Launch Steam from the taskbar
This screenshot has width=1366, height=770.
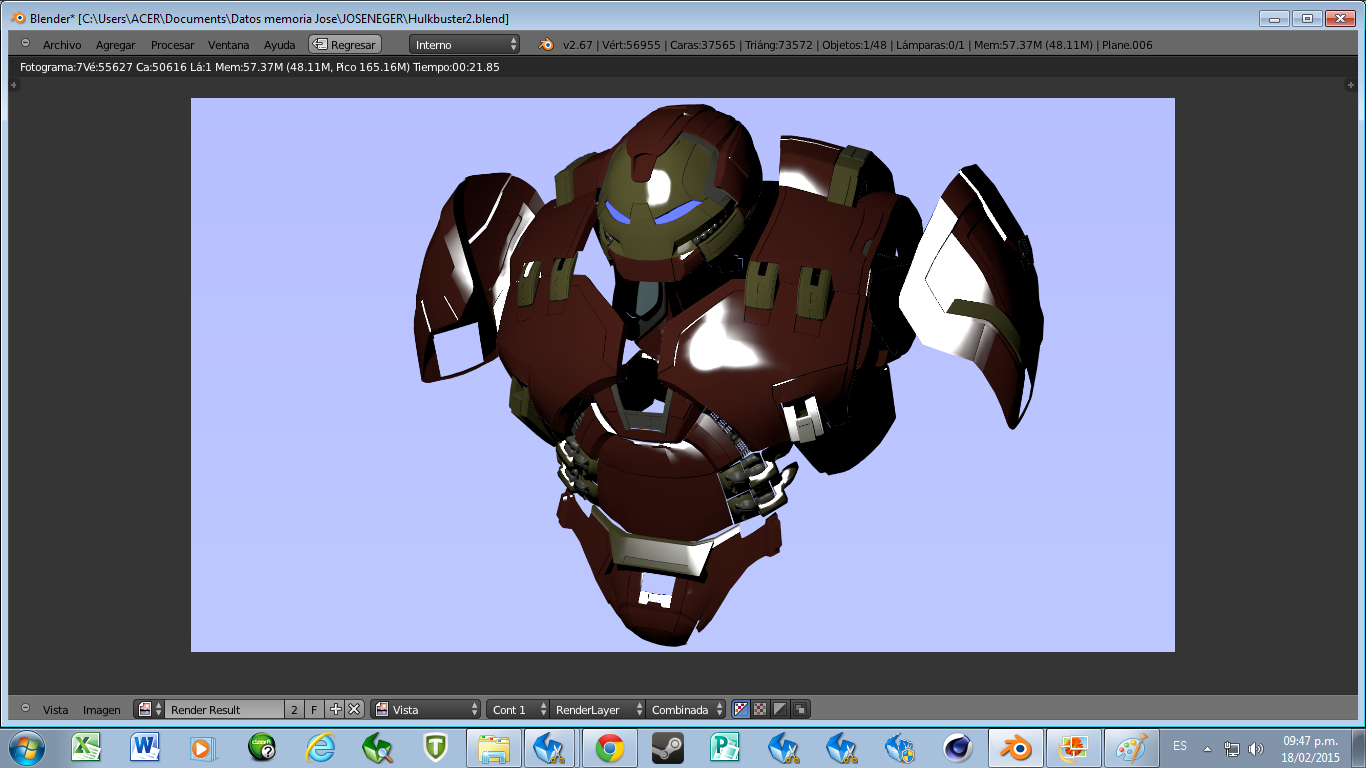tap(668, 747)
